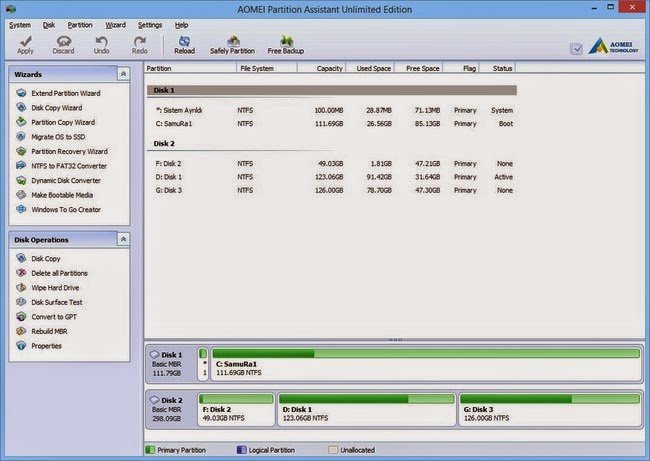Select the D: Disk 1 list row

334,177
